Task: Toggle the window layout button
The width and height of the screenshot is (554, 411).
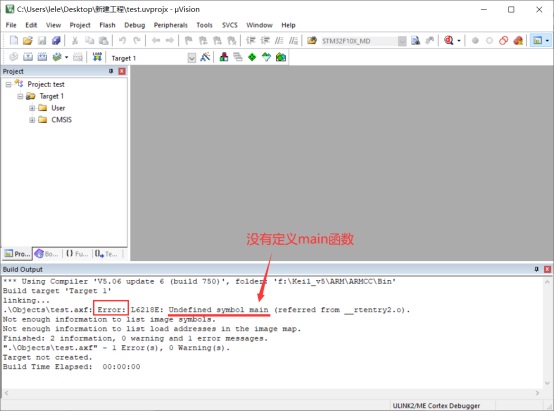Action: tap(537, 40)
